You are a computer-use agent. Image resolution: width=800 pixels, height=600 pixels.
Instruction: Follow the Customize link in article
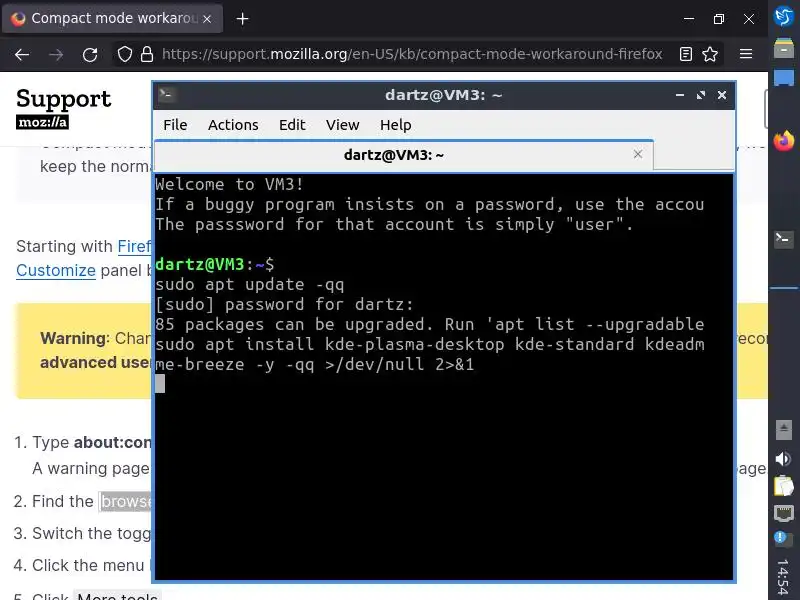pyautogui.click(x=56, y=270)
